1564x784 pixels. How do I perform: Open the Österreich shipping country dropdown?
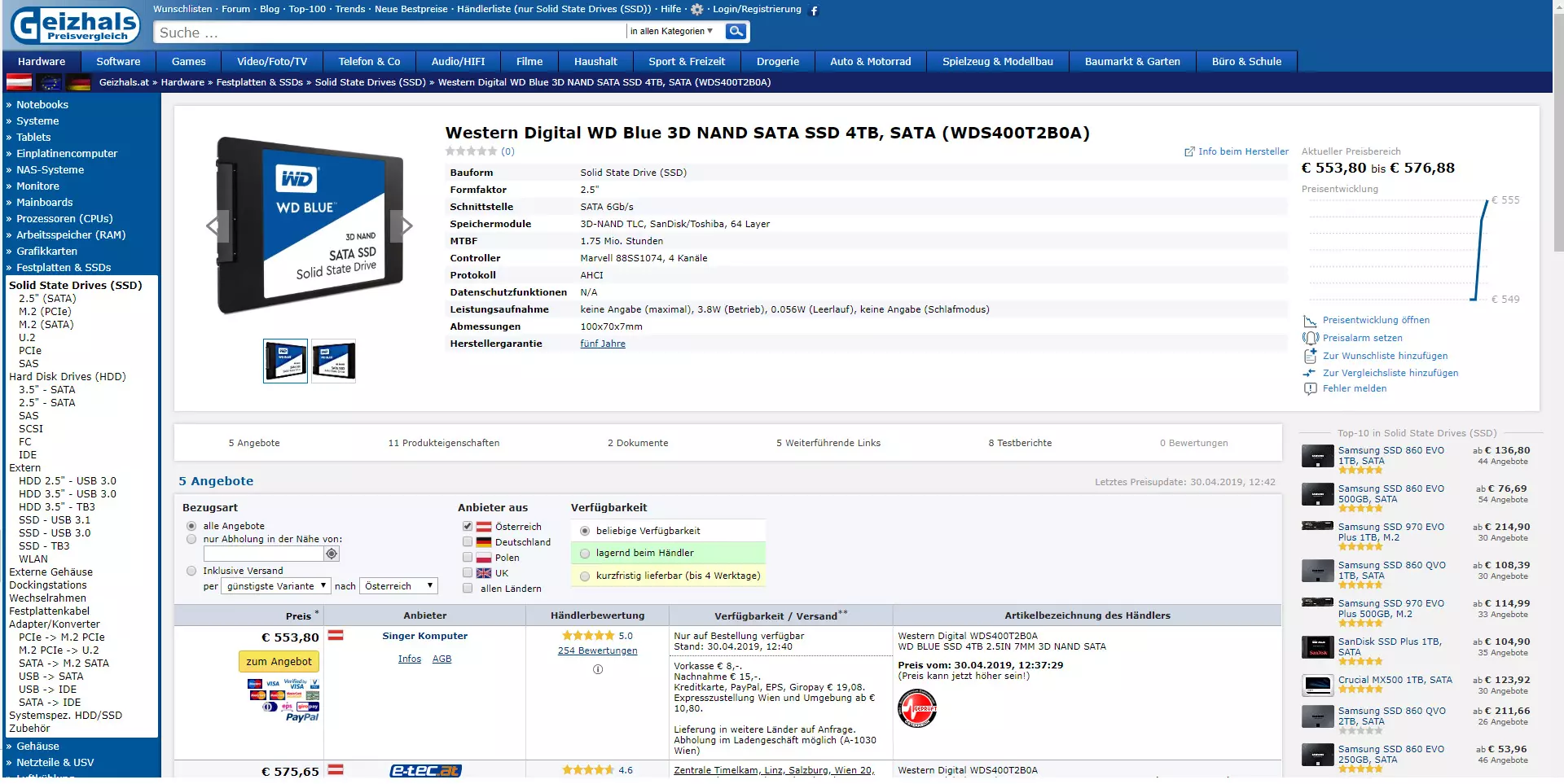pos(398,586)
